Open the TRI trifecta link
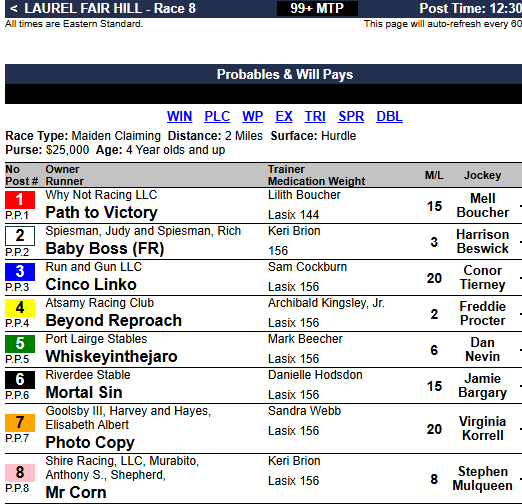 (315, 116)
